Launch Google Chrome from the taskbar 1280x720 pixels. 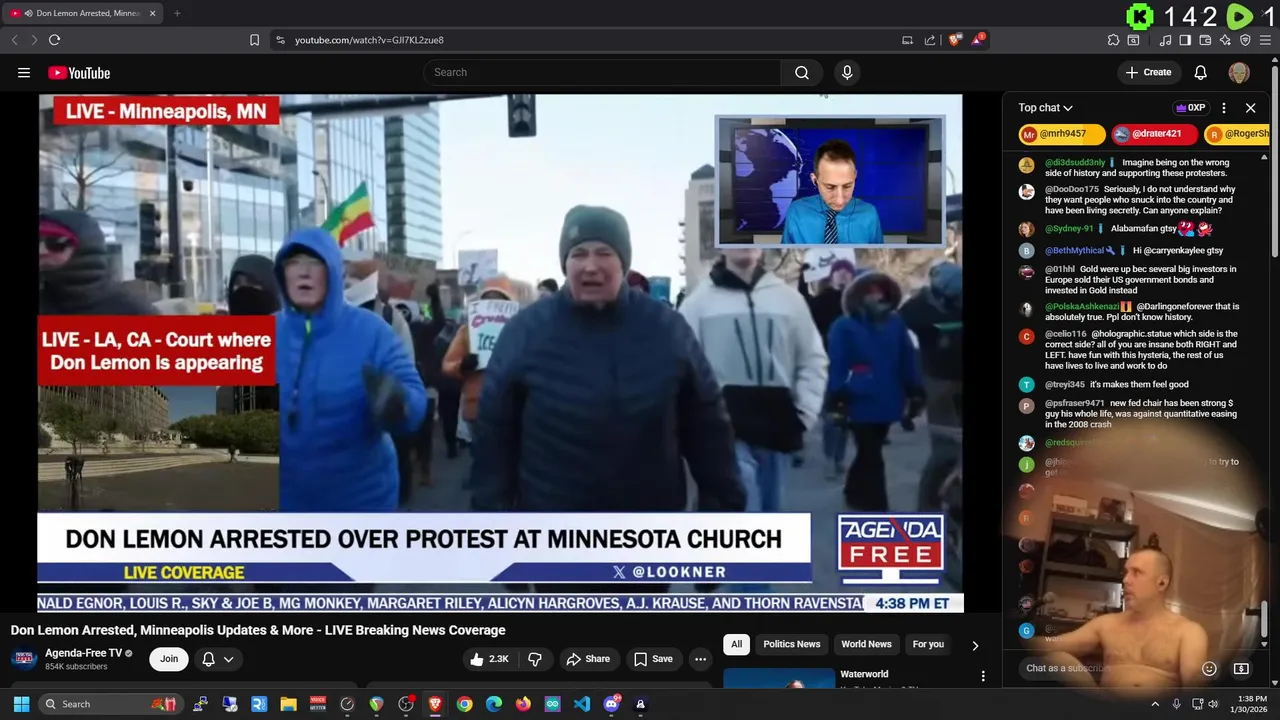click(x=464, y=704)
